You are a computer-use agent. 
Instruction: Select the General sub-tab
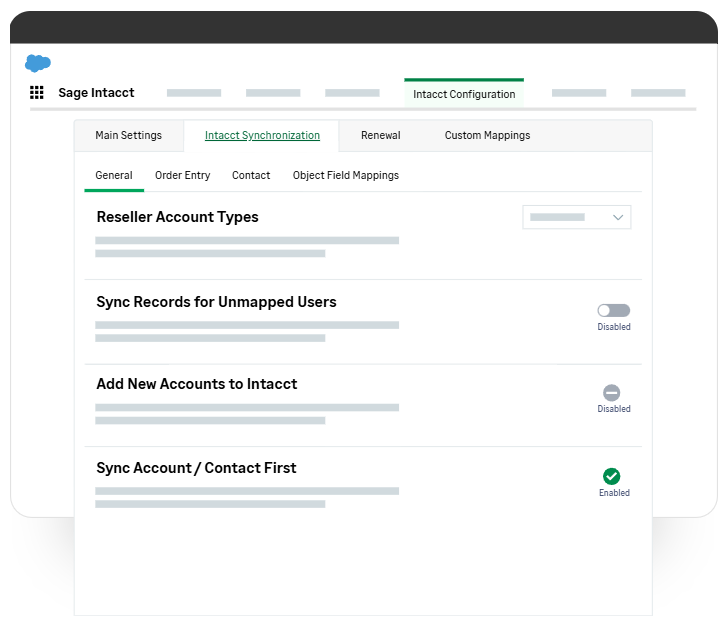pos(114,175)
